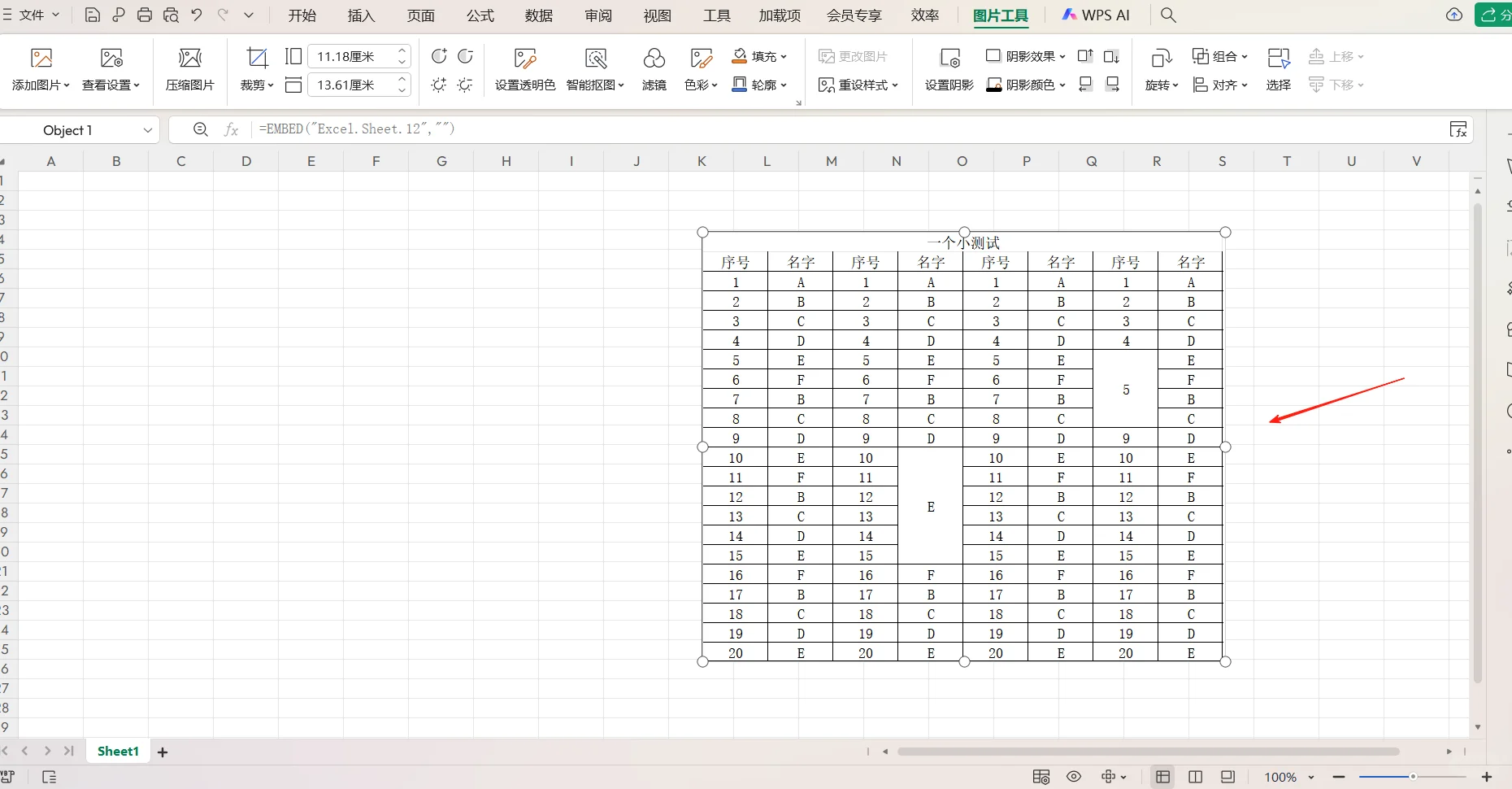Open View Settings (查看设置) dropdown
The height and width of the screenshot is (789, 1512).
[111, 85]
